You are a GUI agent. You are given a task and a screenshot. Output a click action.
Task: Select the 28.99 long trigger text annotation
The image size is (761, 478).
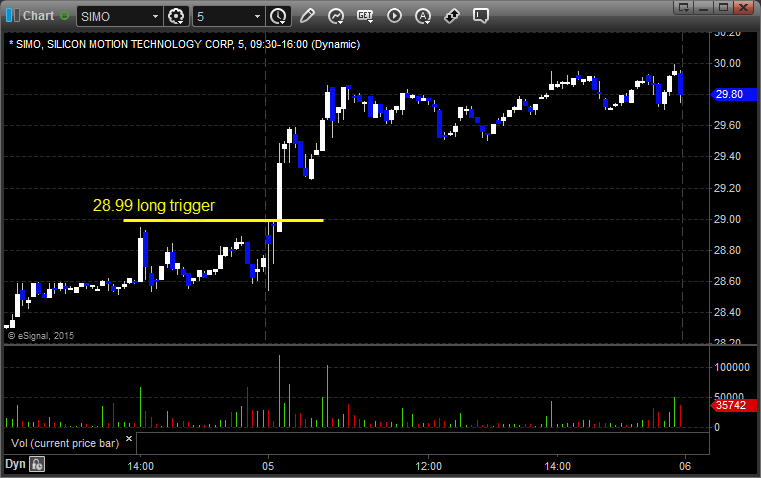click(x=153, y=205)
